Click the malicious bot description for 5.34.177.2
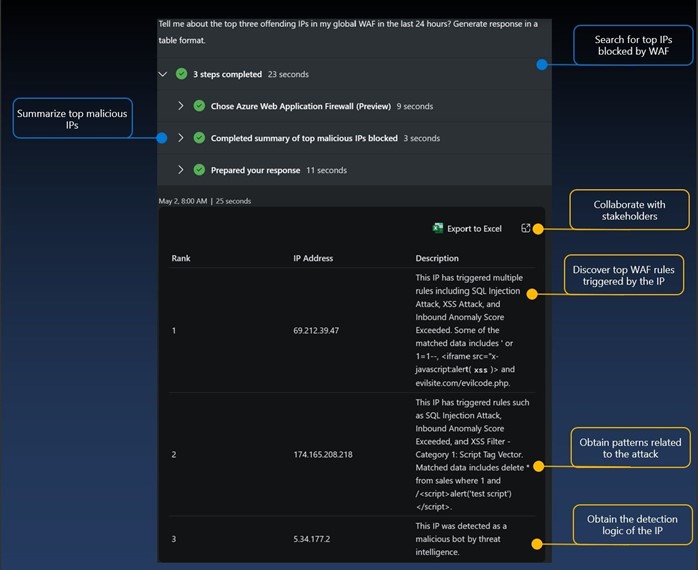The height and width of the screenshot is (570, 698). (x=461, y=539)
